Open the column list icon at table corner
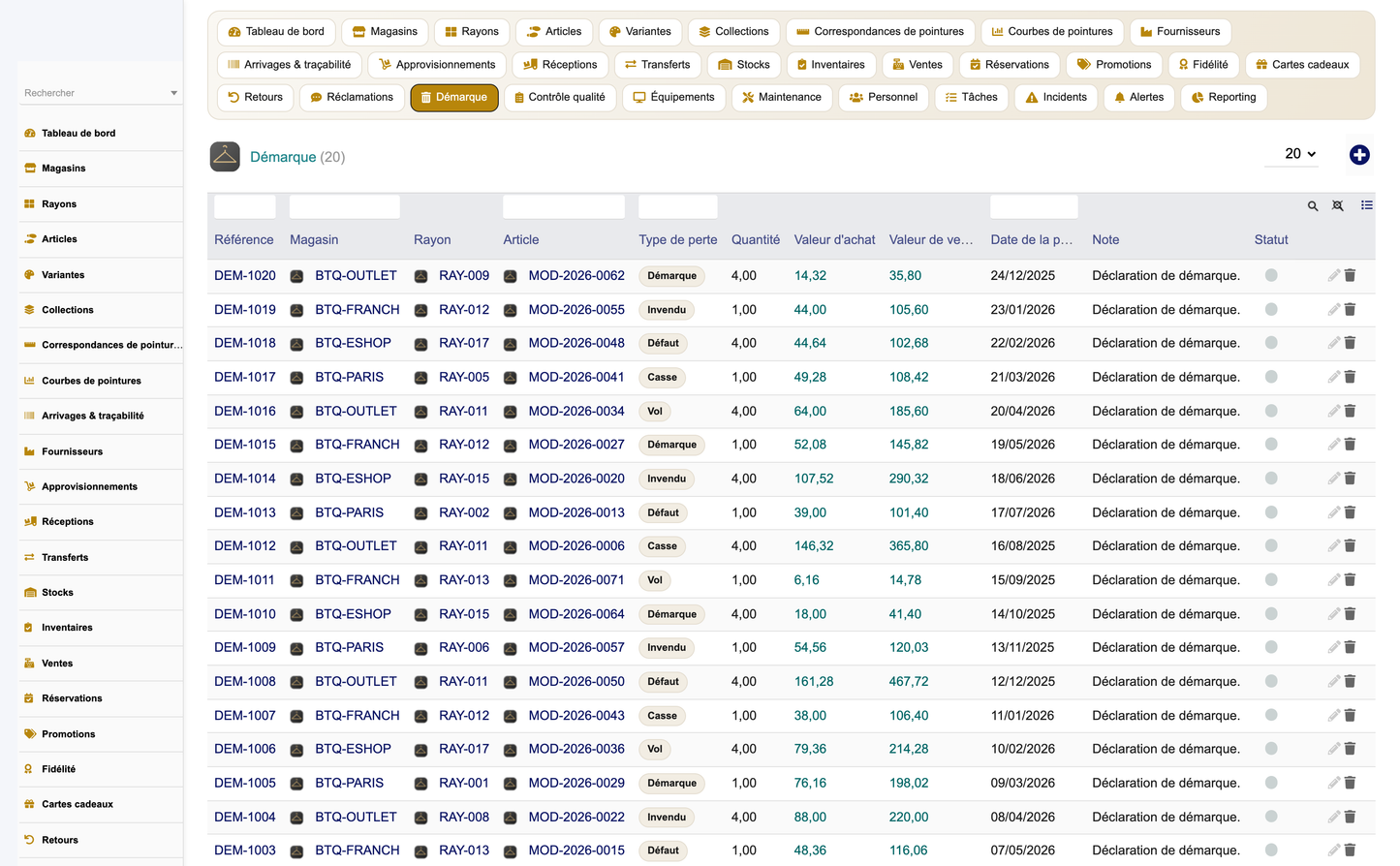This screenshot has height=866, width=1400. (1367, 205)
